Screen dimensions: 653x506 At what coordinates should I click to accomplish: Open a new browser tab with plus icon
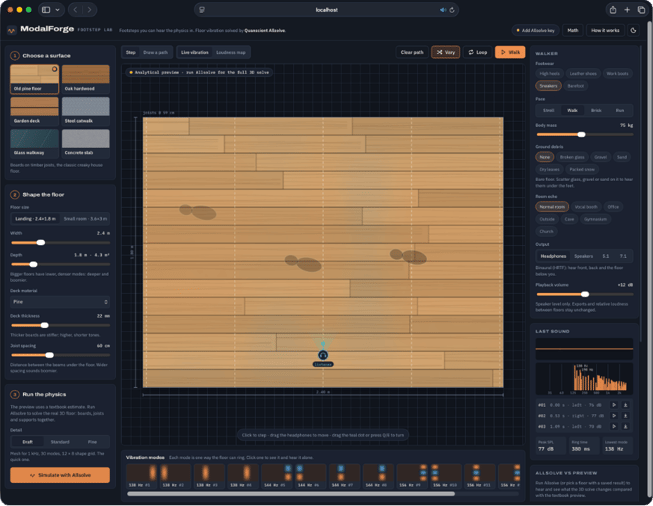[627, 10]
